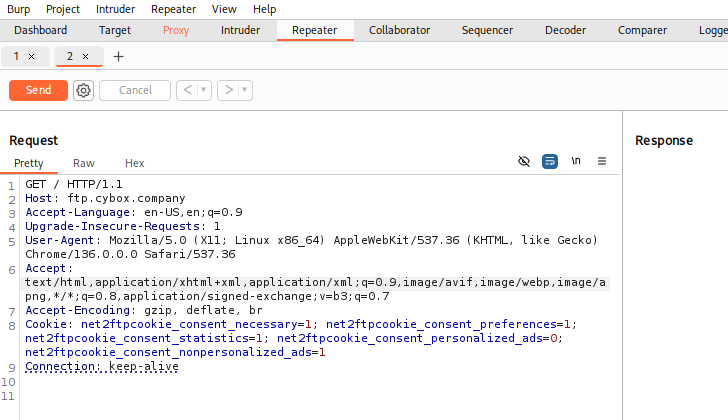Close Repeater tab 1
Image resolution: width=728 pixels, height=420 pixels.
31,57
